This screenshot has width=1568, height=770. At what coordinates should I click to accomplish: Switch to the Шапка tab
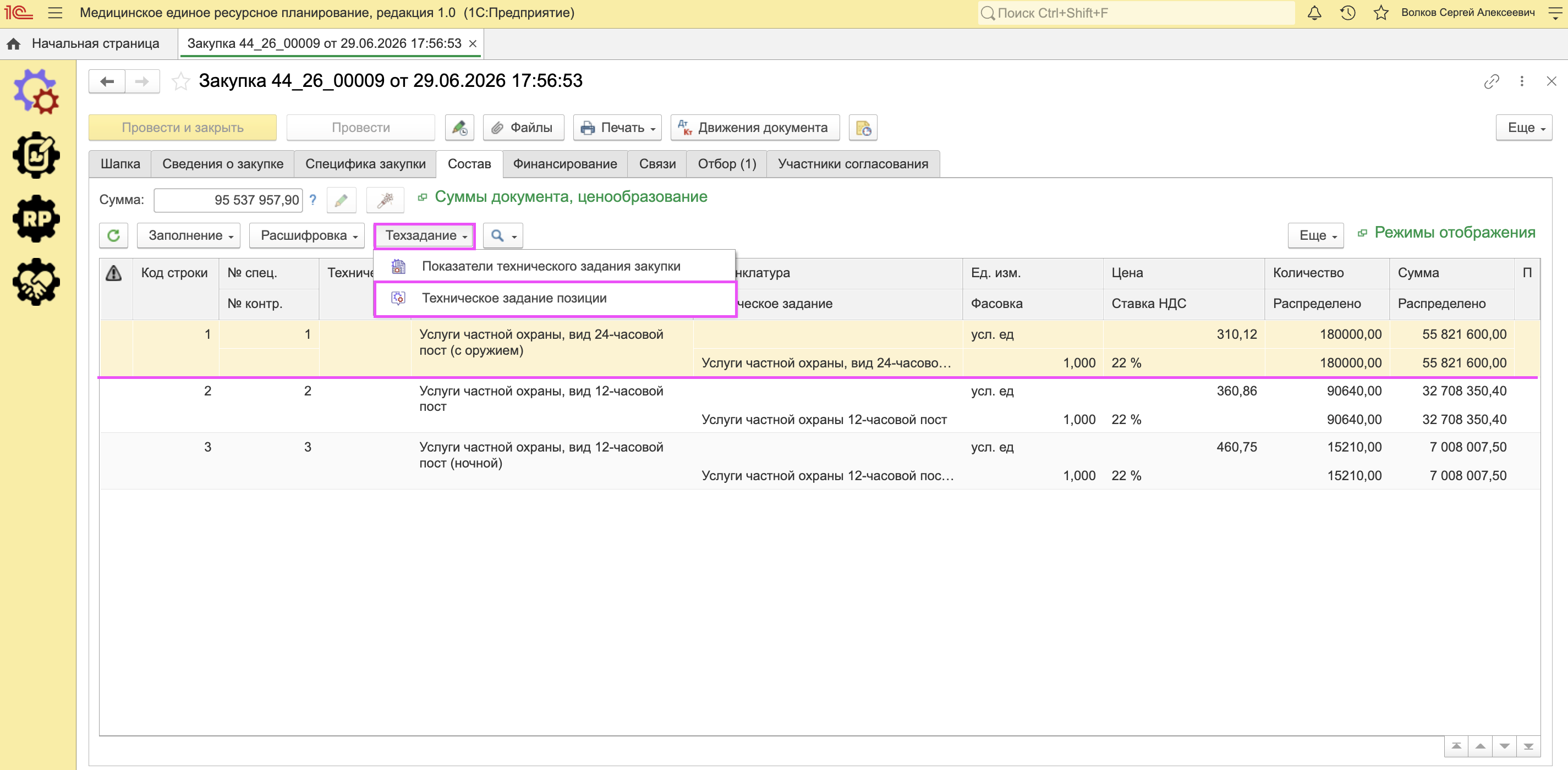click(120, 164)
